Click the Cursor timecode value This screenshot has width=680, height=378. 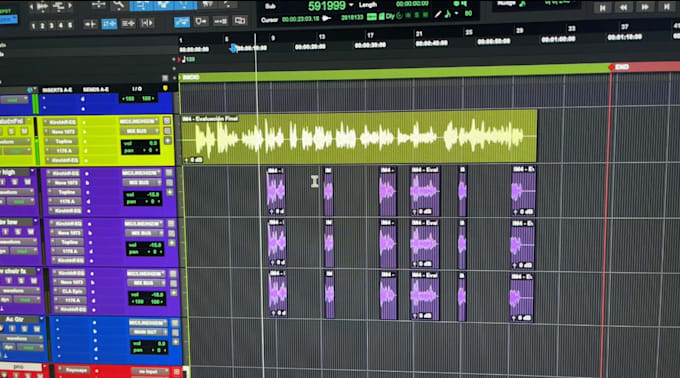[301, 19]
